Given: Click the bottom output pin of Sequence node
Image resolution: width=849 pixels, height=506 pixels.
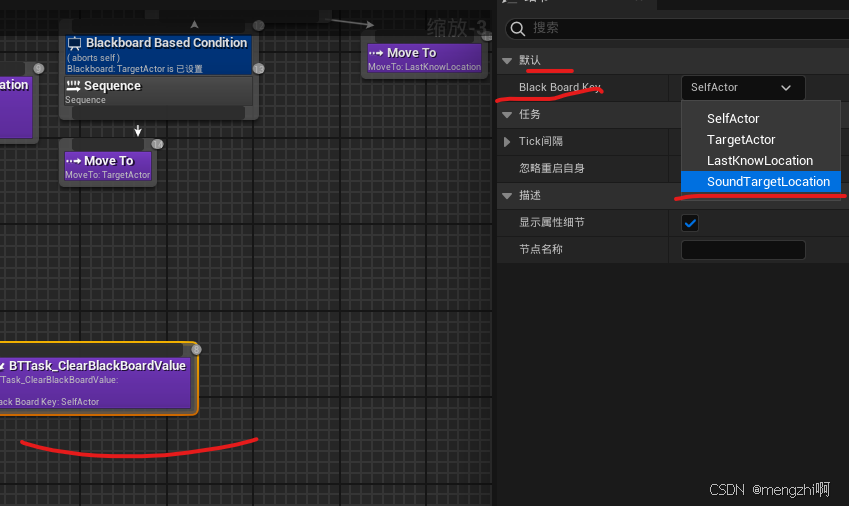Looking at the screenshot, I should point(158,113).
